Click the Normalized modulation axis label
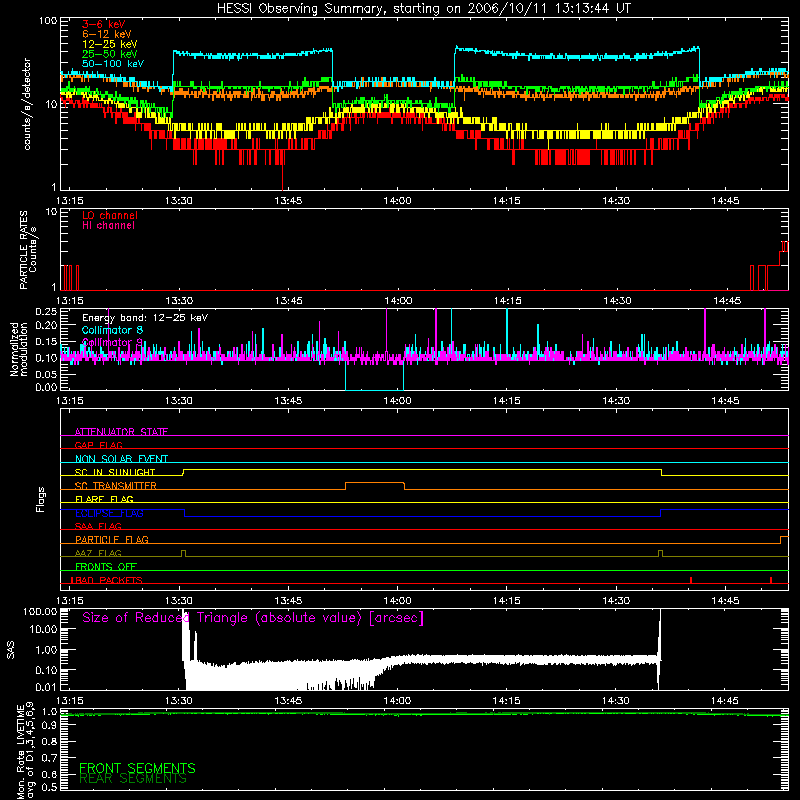The height and width of the screenshot is (800, 800). pos(19,349)
